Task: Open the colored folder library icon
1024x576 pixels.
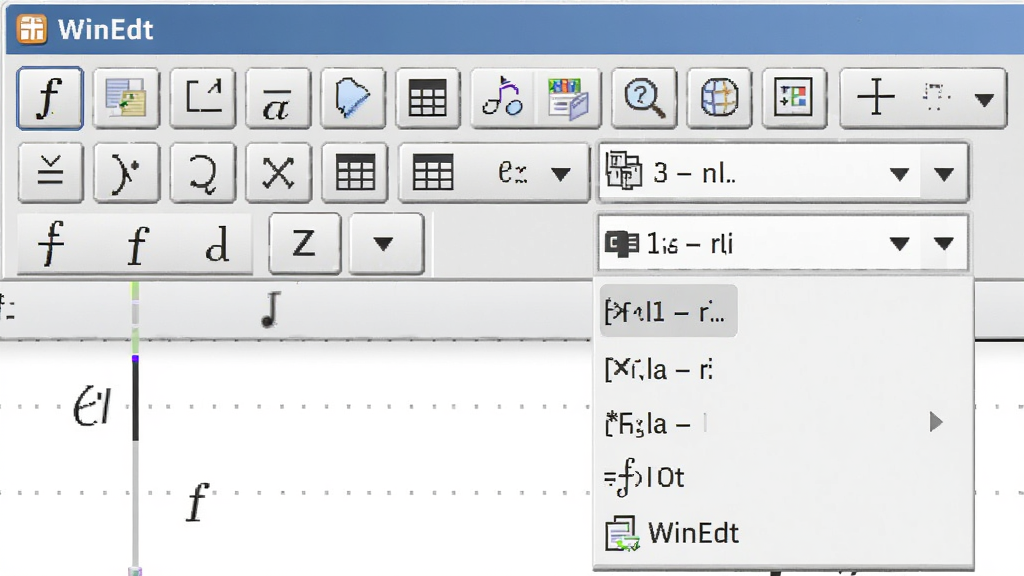Action: (568, 98)
